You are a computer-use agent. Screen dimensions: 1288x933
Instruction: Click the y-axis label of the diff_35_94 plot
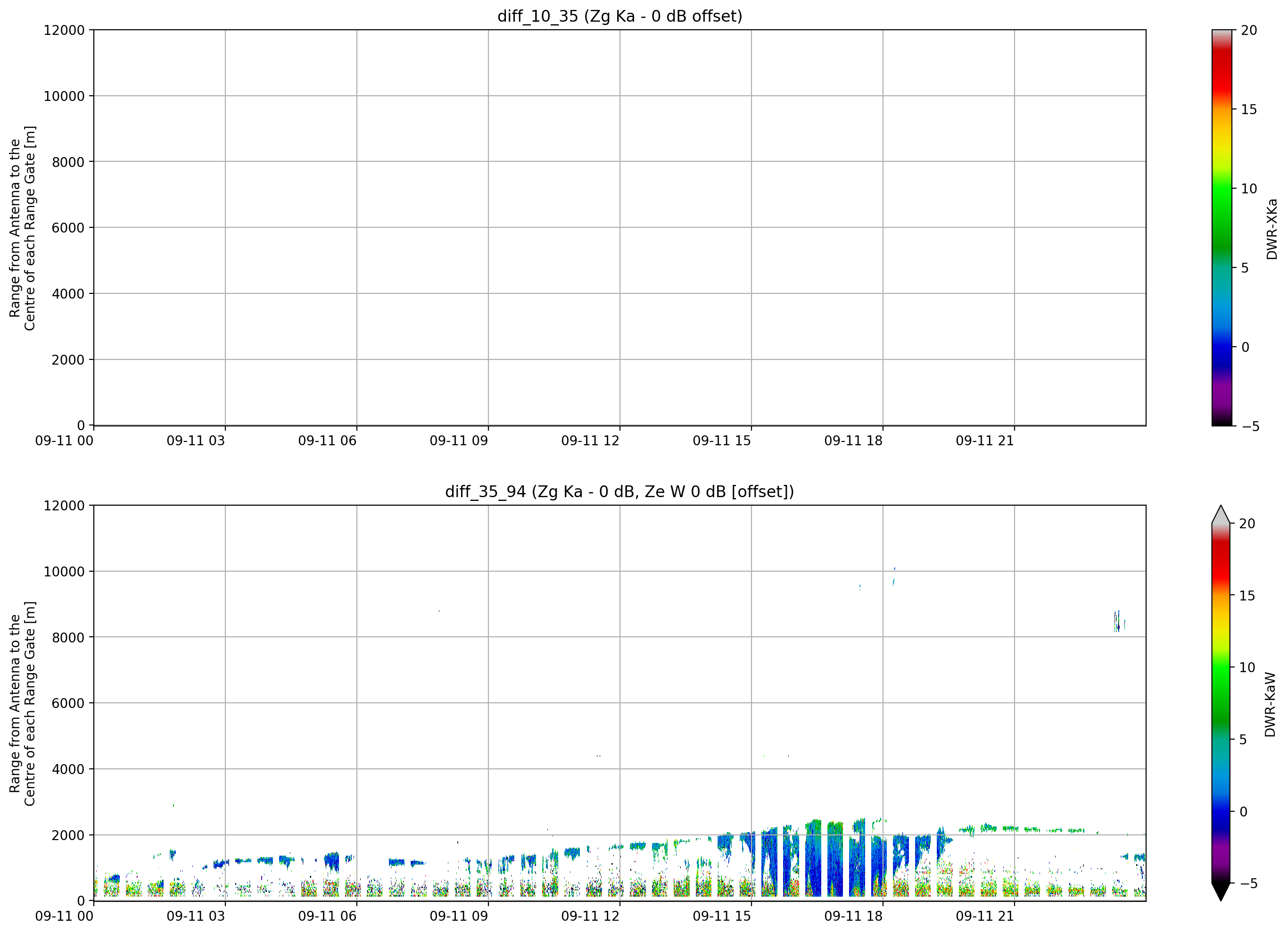coord(23,703)
